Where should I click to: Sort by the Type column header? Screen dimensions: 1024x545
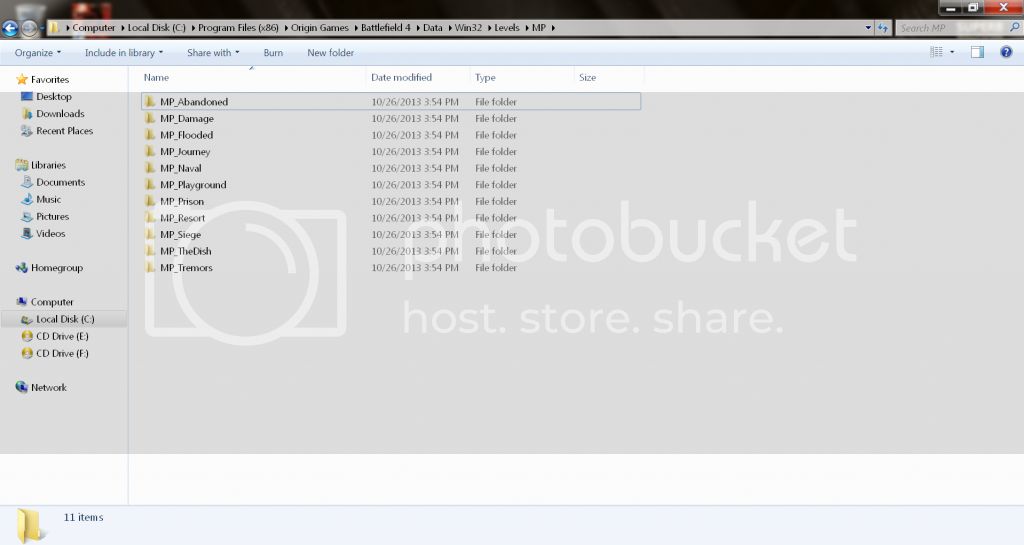(485, 77)
